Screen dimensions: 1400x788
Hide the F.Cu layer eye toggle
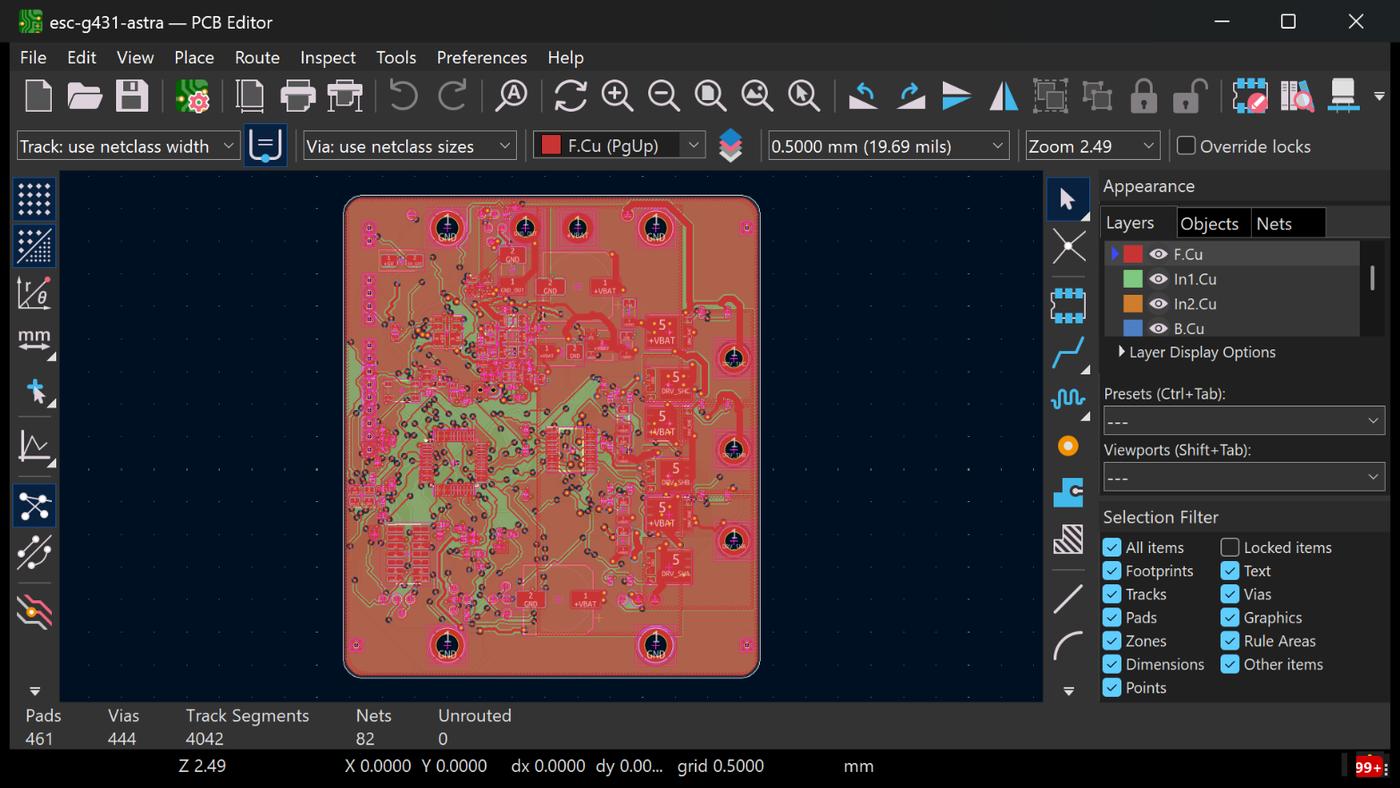point(1158,254)
